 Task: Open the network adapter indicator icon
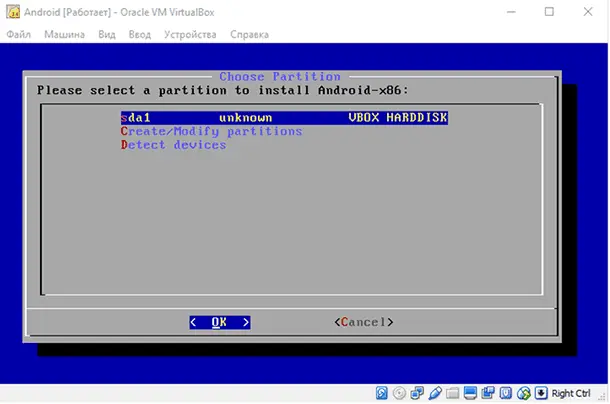coord(417,391)
